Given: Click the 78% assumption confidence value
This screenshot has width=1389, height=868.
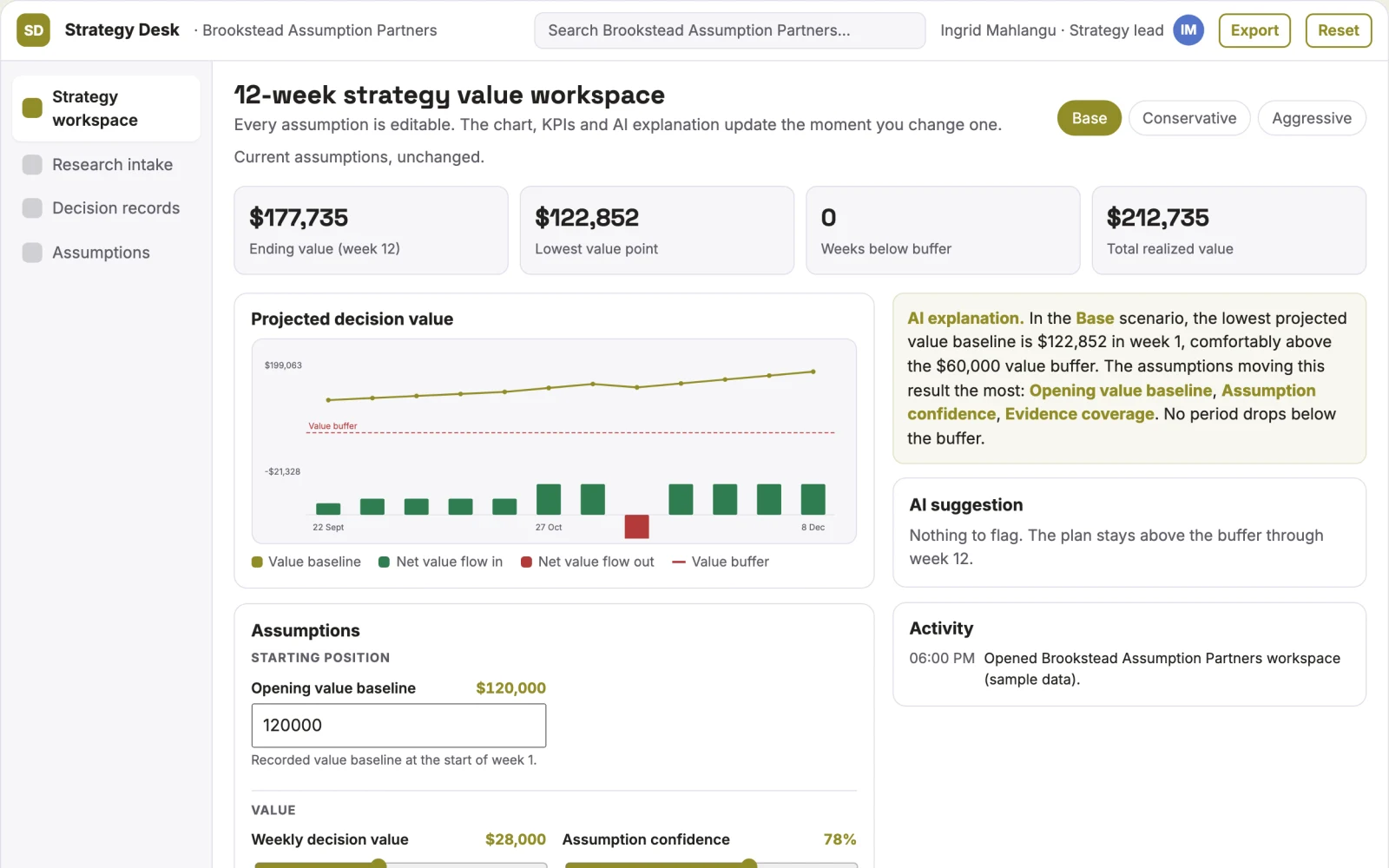Looking at the screenshot, I should tap(839, 839).
